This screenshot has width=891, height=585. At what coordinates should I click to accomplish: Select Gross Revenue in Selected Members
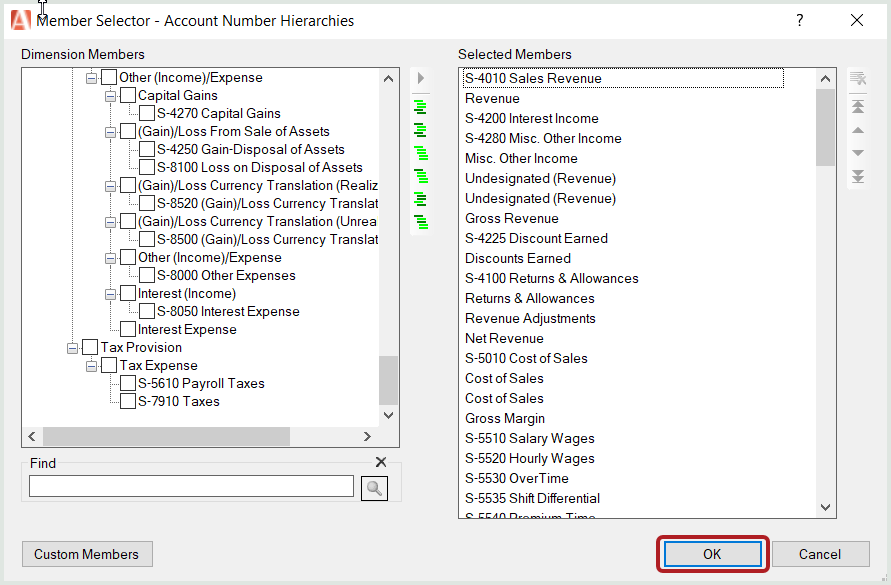pyautogui.click(x=512, y=218)
